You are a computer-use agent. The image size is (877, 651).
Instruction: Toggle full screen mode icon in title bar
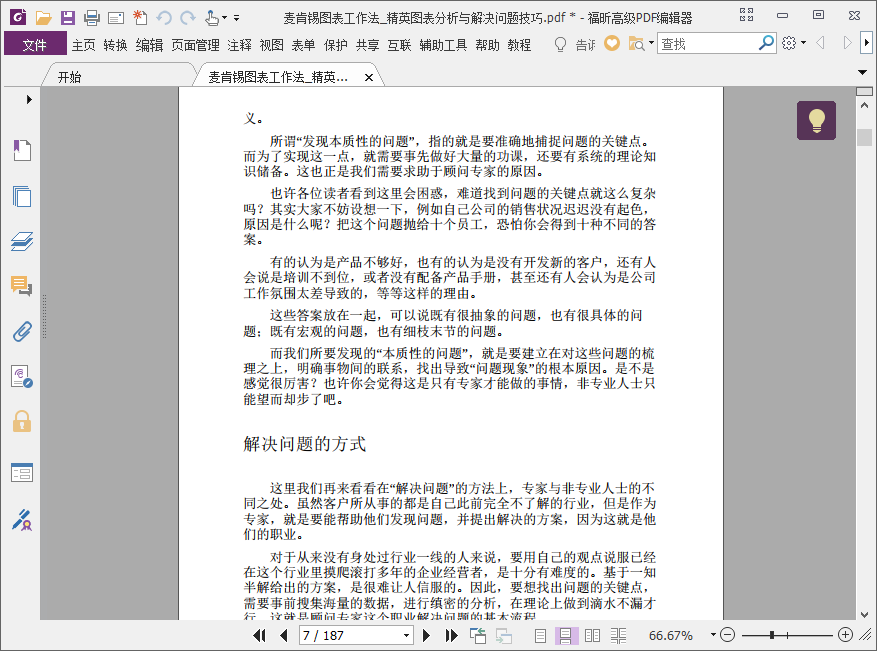pos(746,15)
